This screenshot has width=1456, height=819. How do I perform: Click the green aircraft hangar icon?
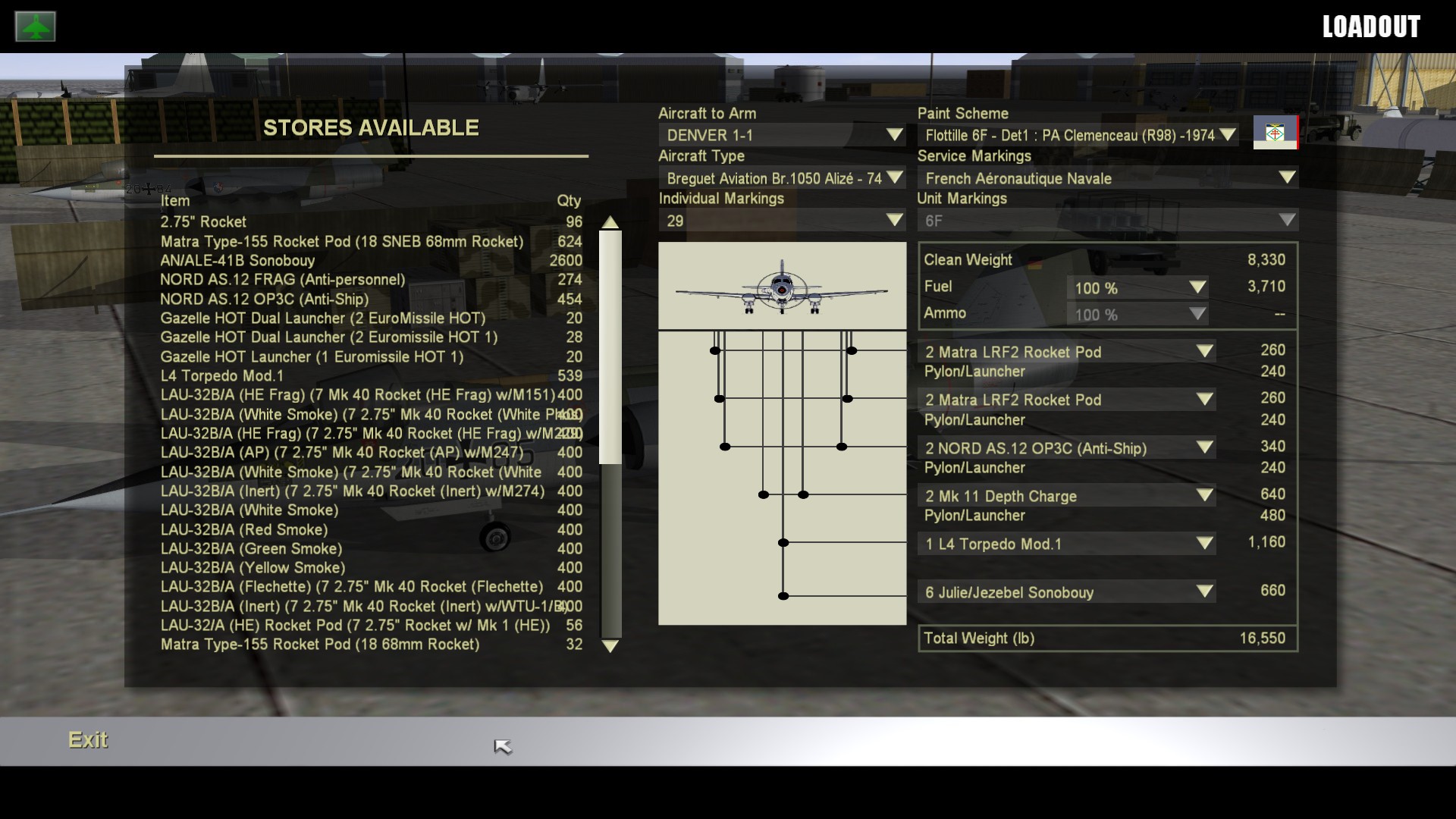pyautogui.click(x=35, y=27)
